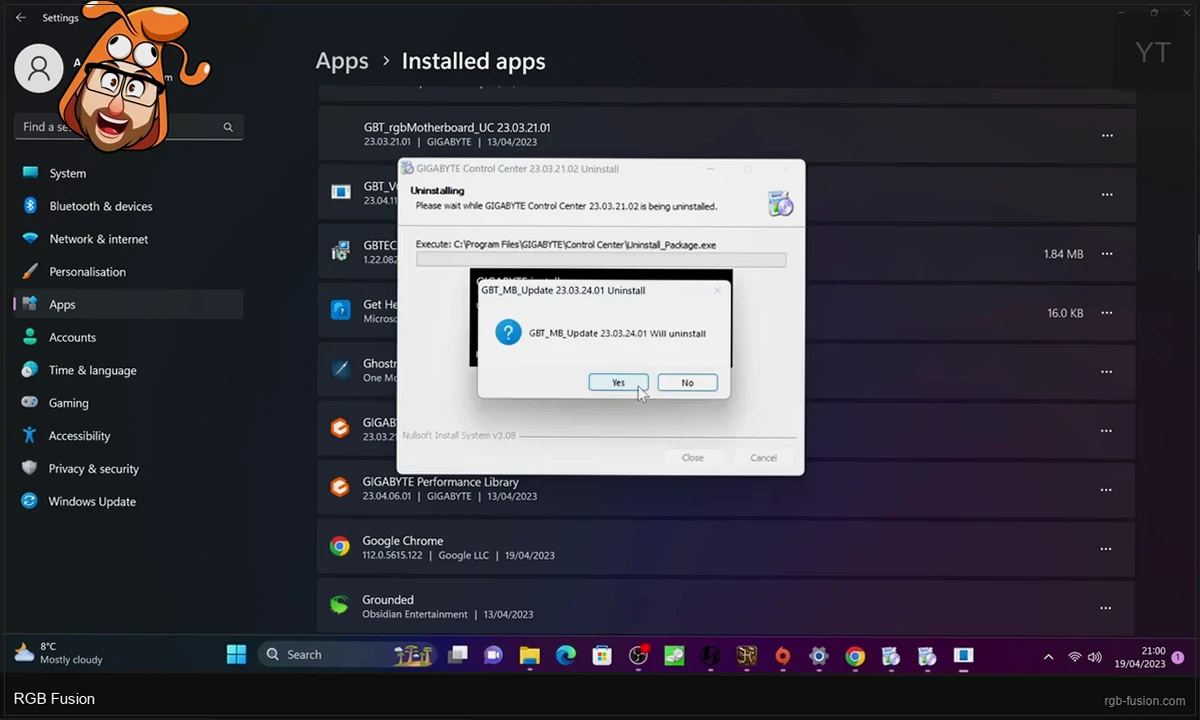Click the Apps breadcrumb link
This screenshot has width=1200, height=720.
pyautogui.click(x=342, y=62)
